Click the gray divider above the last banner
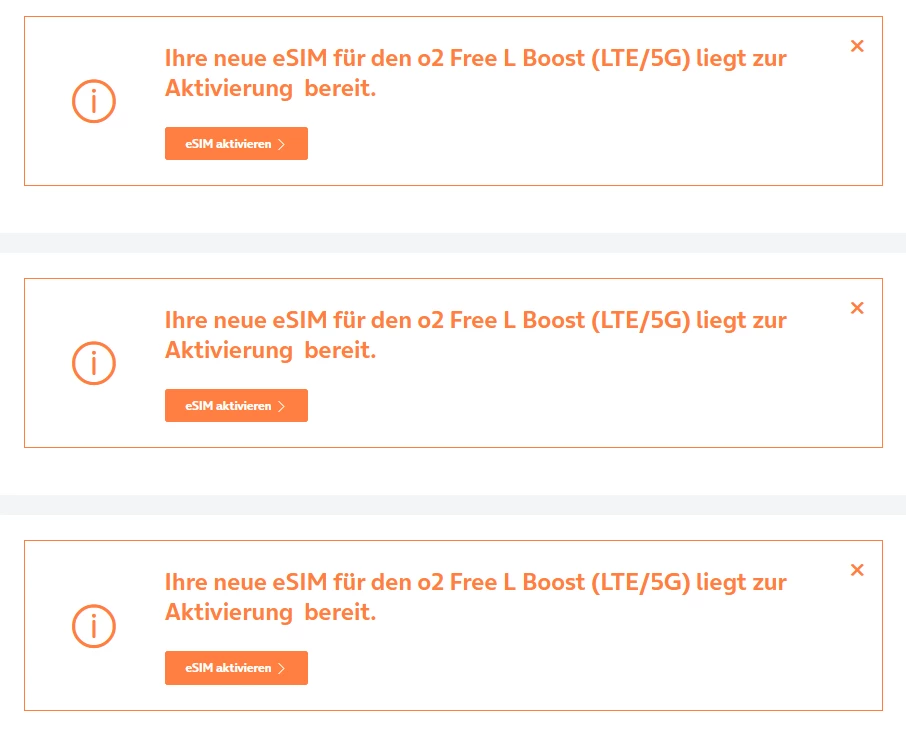The width and height of the screenshot is (906, 751). (x=453, y=505)
